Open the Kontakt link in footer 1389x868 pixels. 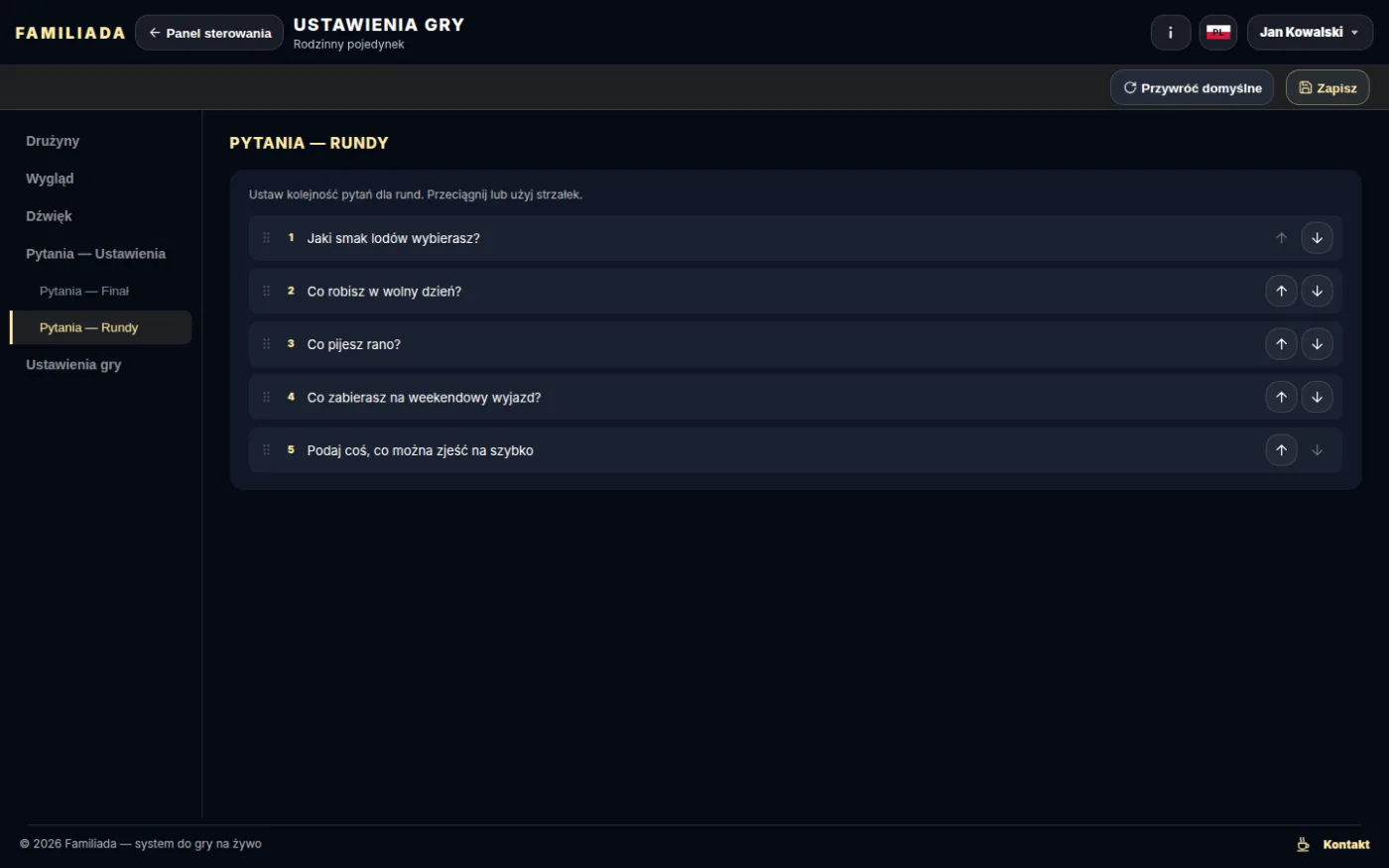pyautogui.click(x=1346, y=844)
